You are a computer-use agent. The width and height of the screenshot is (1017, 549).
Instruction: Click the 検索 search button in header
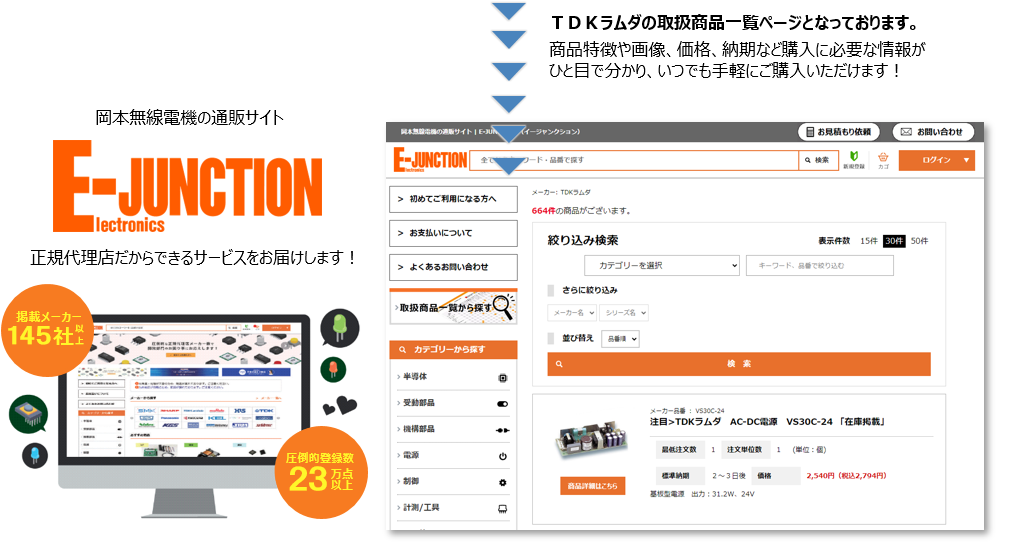[x=817, y=160]
